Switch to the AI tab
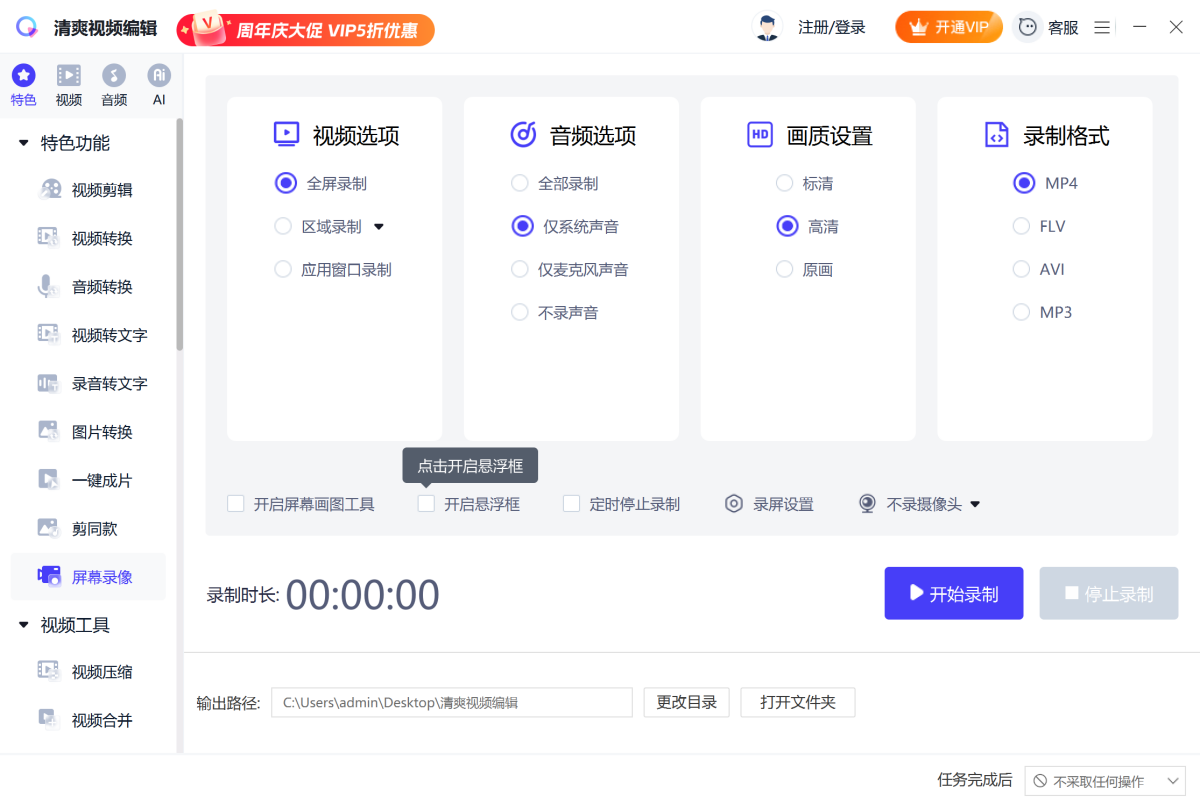 (159, 85)
